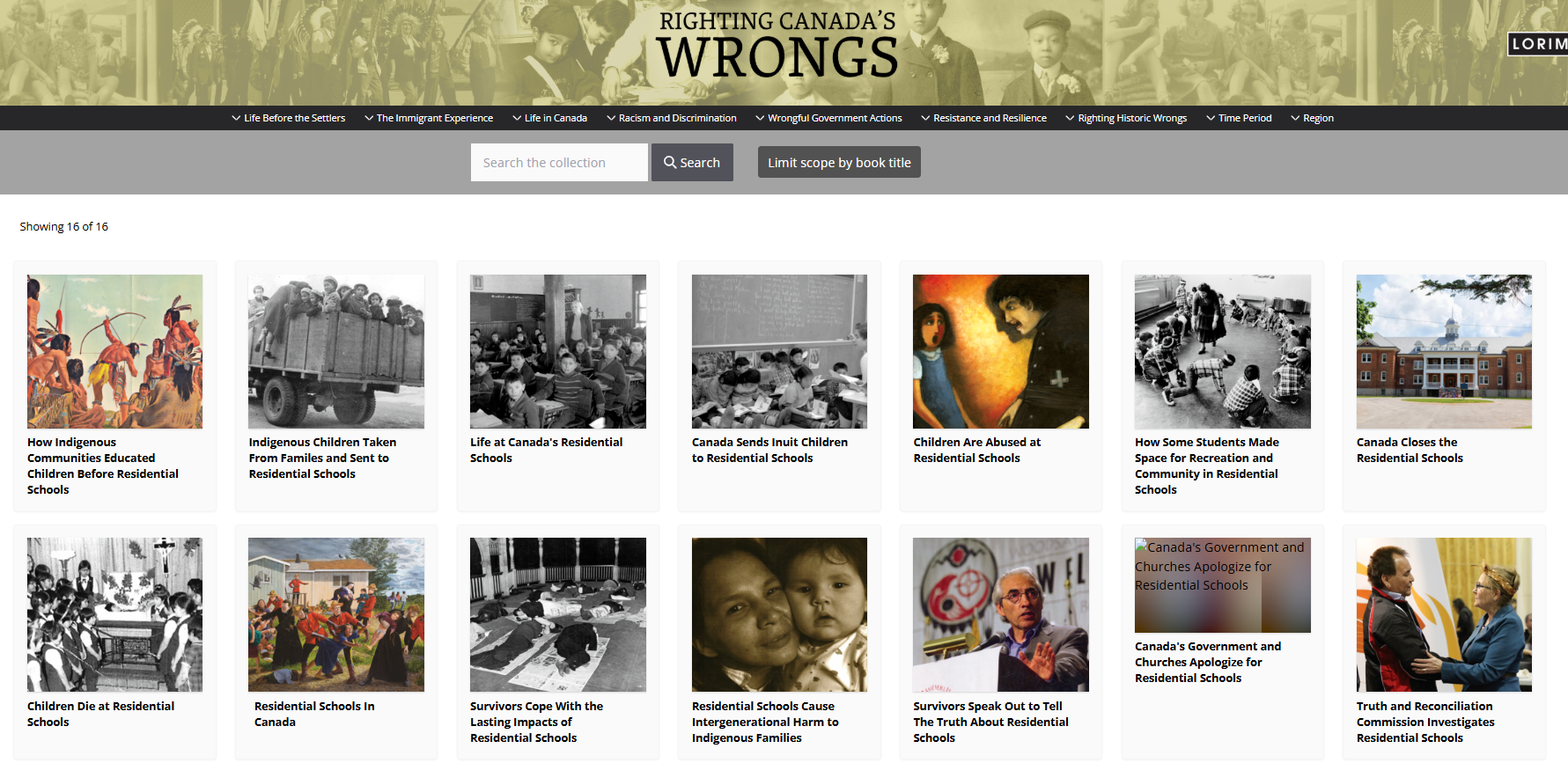
Task: Open the truck photo of Indigenous children taken
Action: click(336, 351)
